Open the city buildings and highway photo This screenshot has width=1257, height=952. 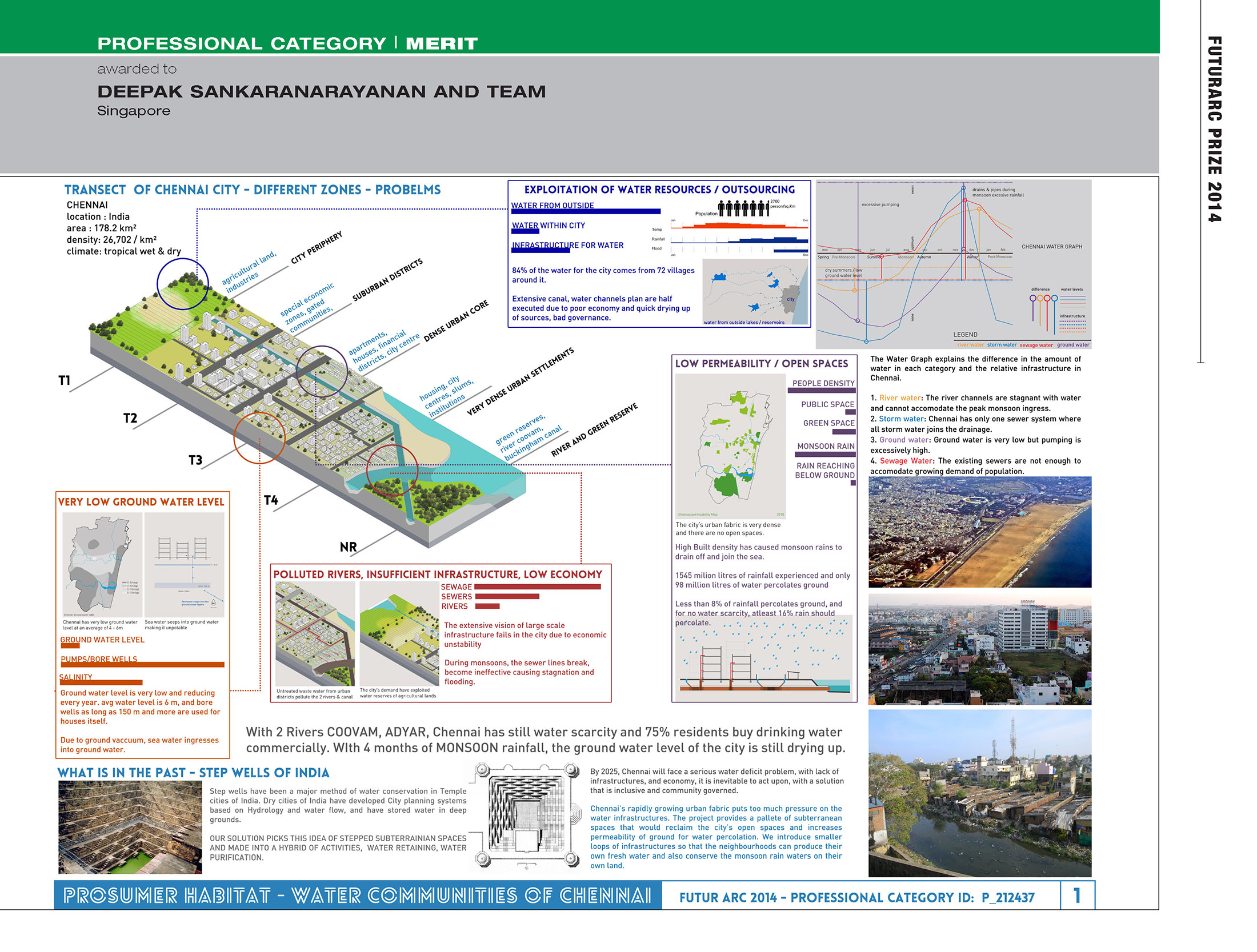click(x=979, y=649)
